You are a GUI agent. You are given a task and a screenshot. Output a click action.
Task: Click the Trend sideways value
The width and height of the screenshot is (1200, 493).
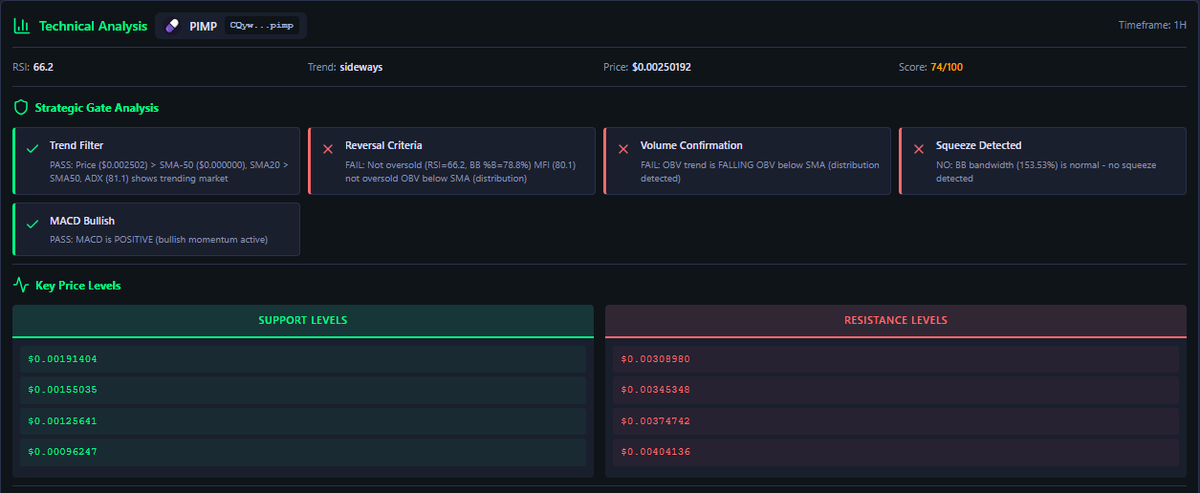[360, 67]
